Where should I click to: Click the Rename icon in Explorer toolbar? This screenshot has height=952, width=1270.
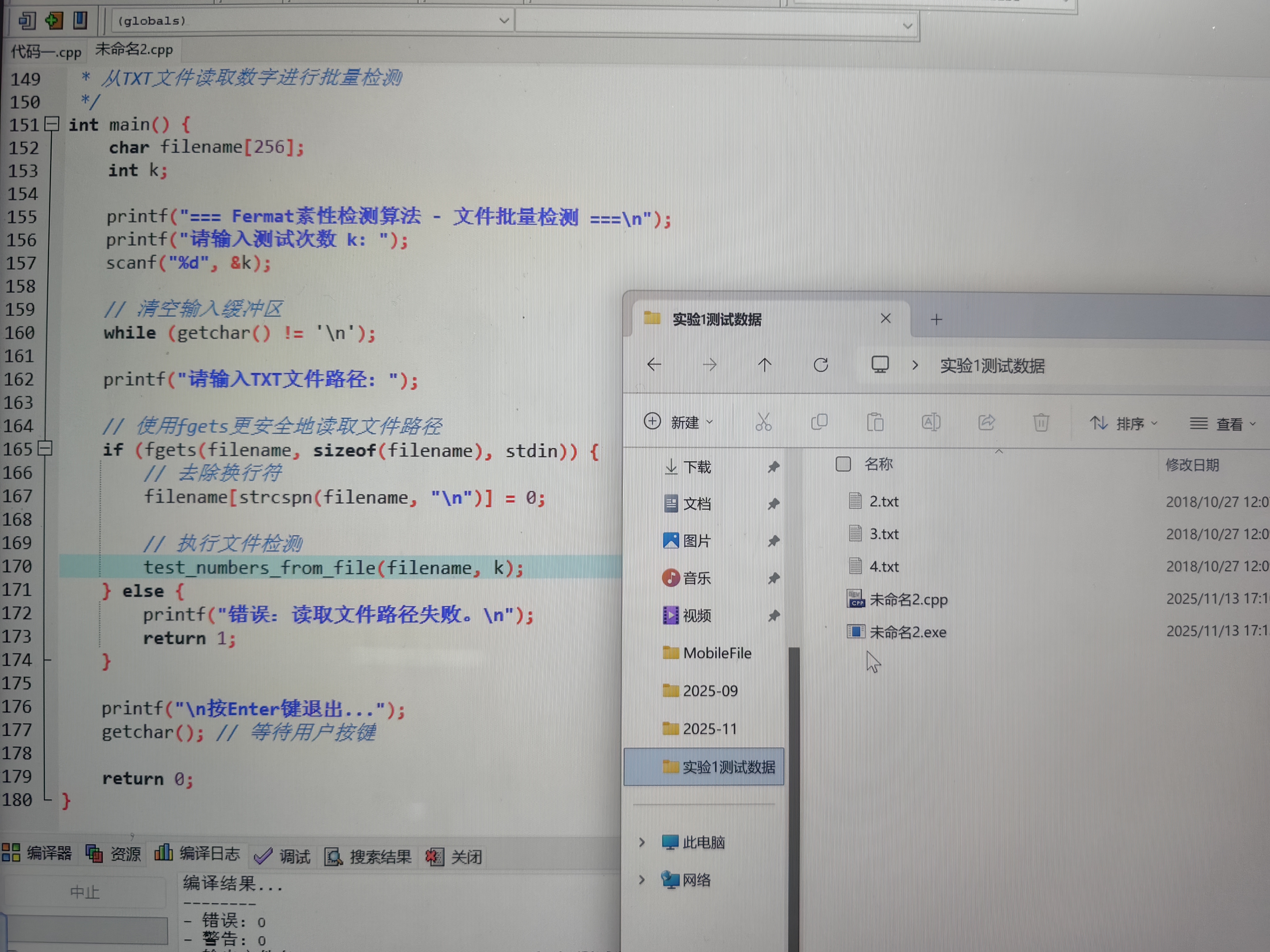[931, 422]
